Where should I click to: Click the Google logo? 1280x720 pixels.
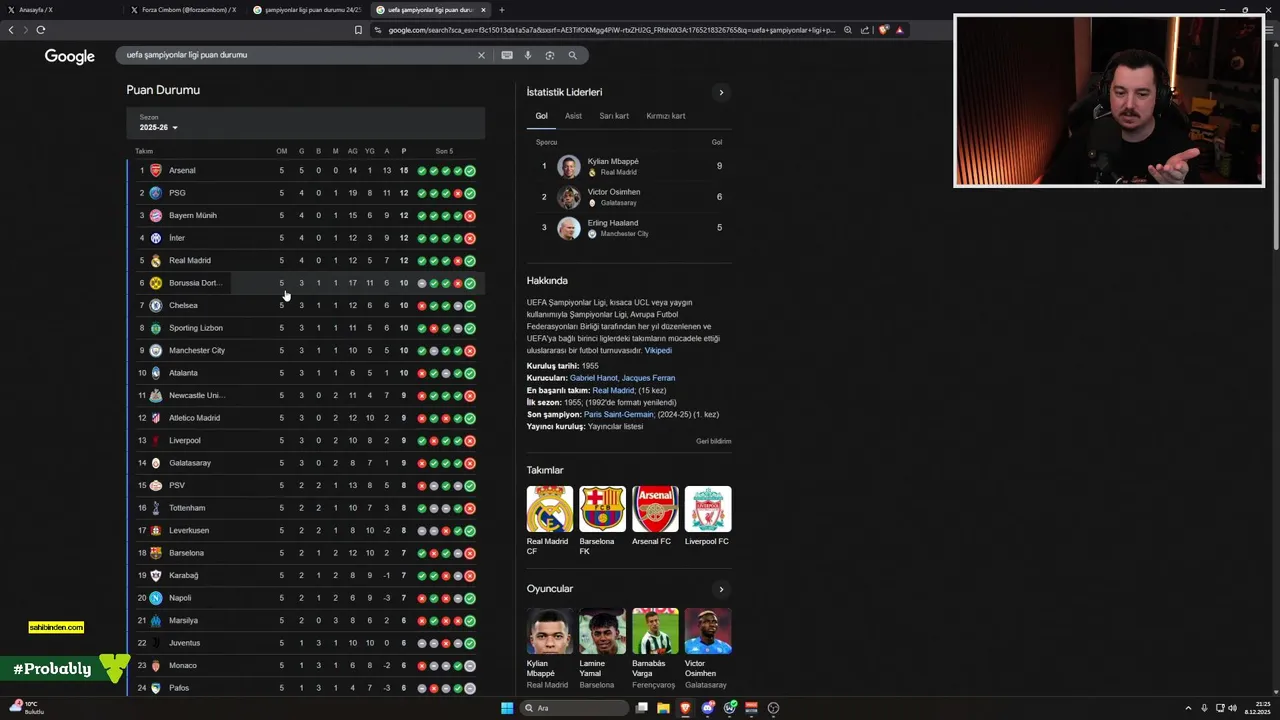pyautogui.click(x=70, y=56)
